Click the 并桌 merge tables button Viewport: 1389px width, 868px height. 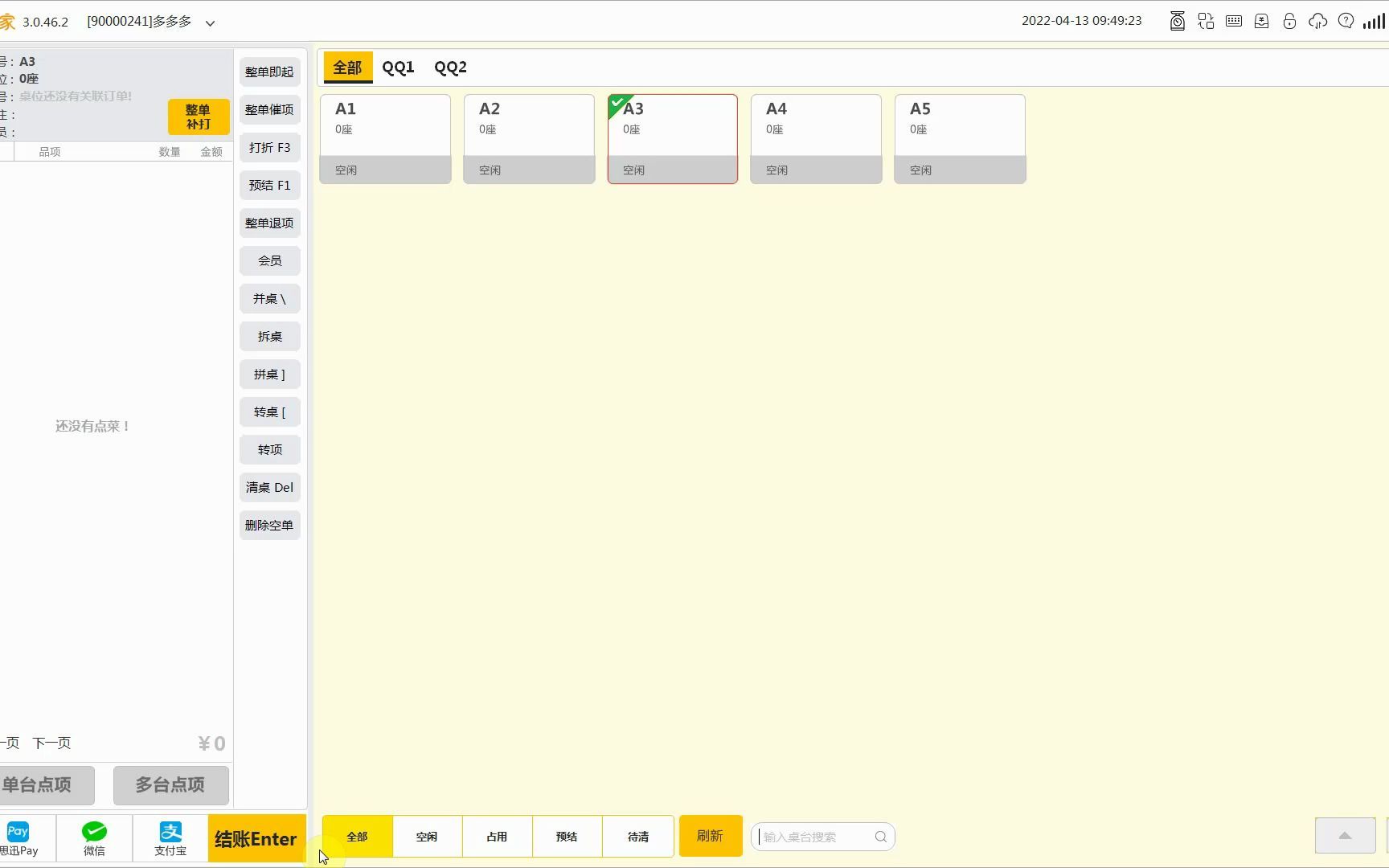coord(270,298)
